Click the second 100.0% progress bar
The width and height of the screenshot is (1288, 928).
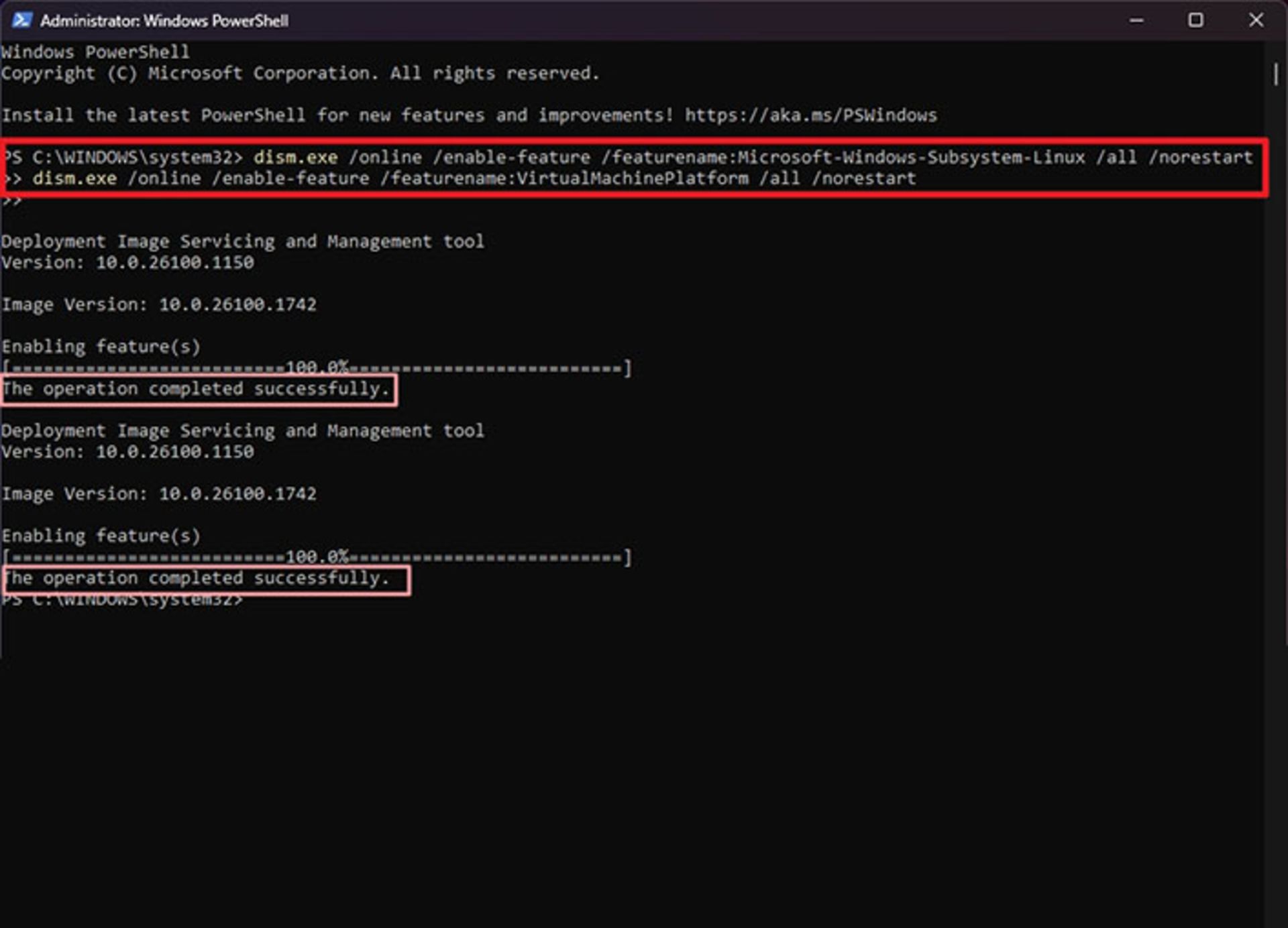pos(317,557)
